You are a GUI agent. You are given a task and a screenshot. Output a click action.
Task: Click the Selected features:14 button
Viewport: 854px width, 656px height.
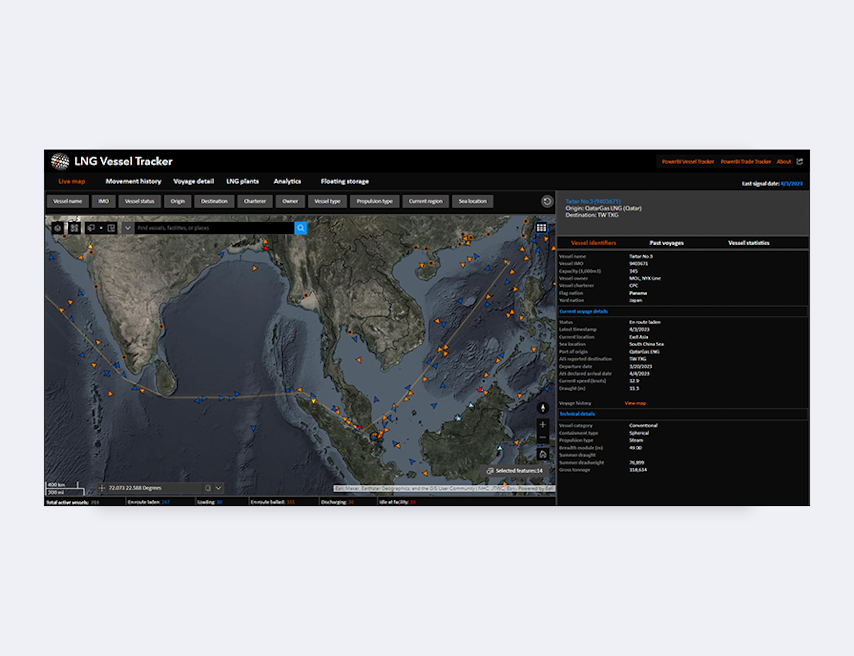515,471
